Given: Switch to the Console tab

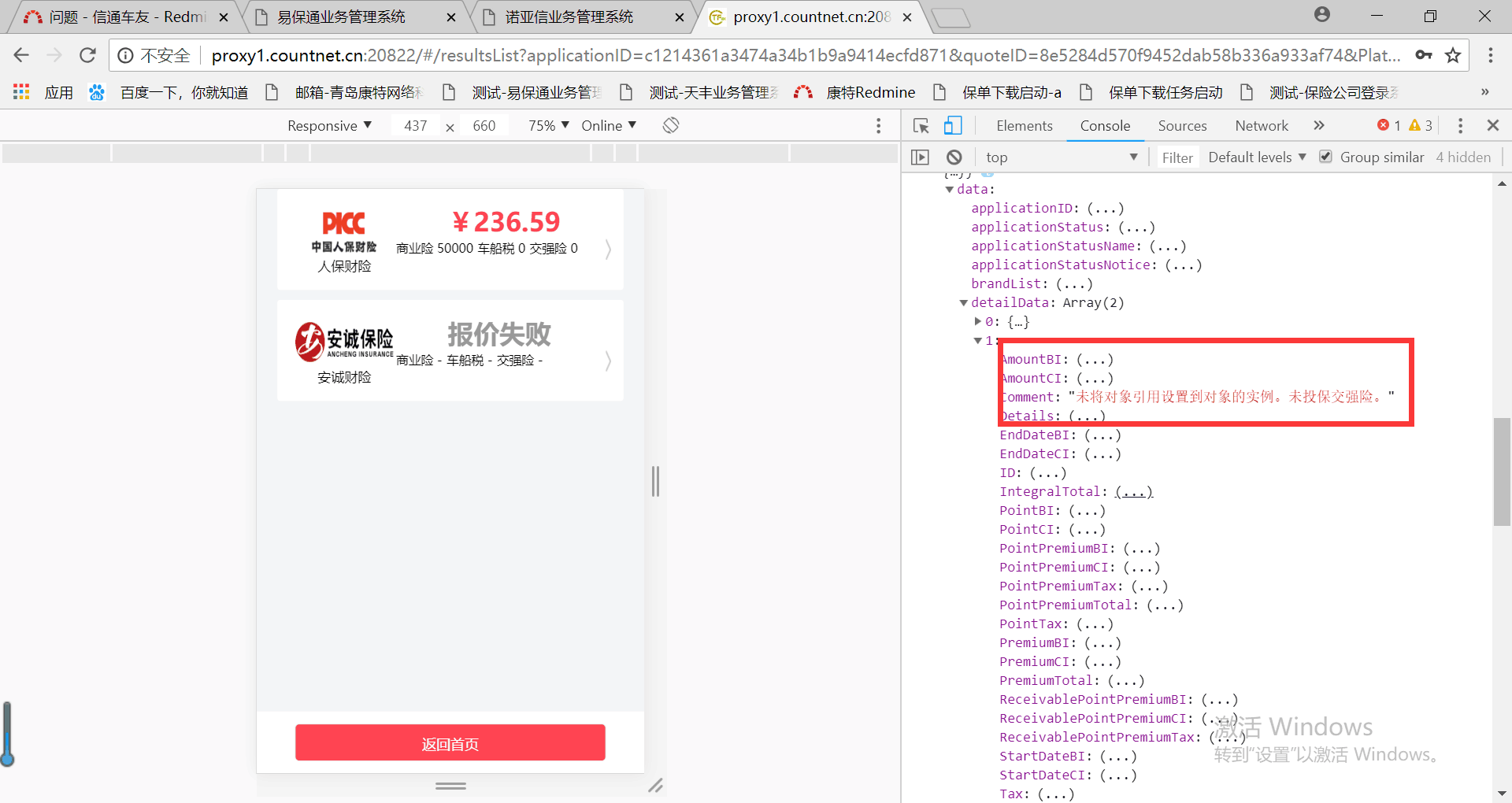Looking at the screenshot, I should click(1105, 126).
